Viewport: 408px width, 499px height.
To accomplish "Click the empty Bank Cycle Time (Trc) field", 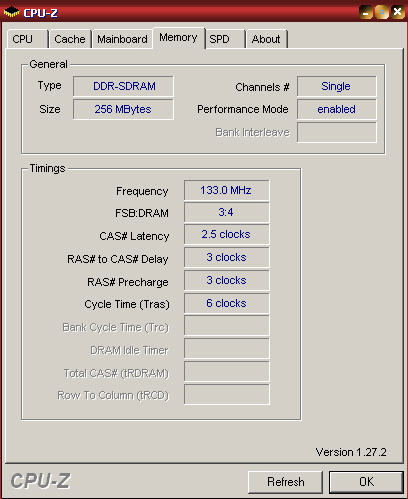I will (x=227, y=326).
